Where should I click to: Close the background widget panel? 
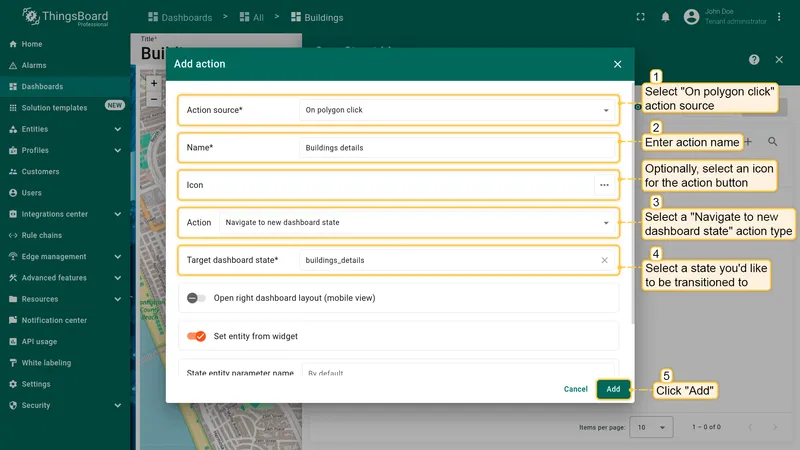(779, 60)
